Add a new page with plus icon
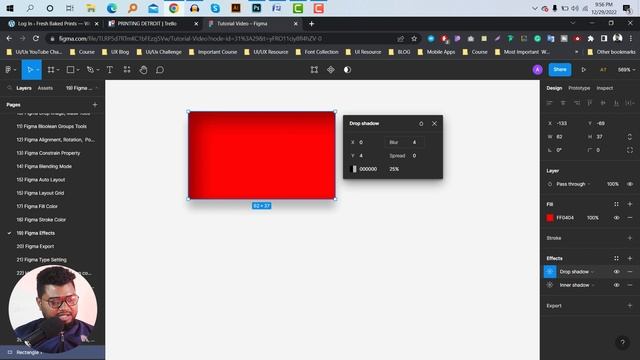This screenshot has height=360, width=640. point(95,105)
